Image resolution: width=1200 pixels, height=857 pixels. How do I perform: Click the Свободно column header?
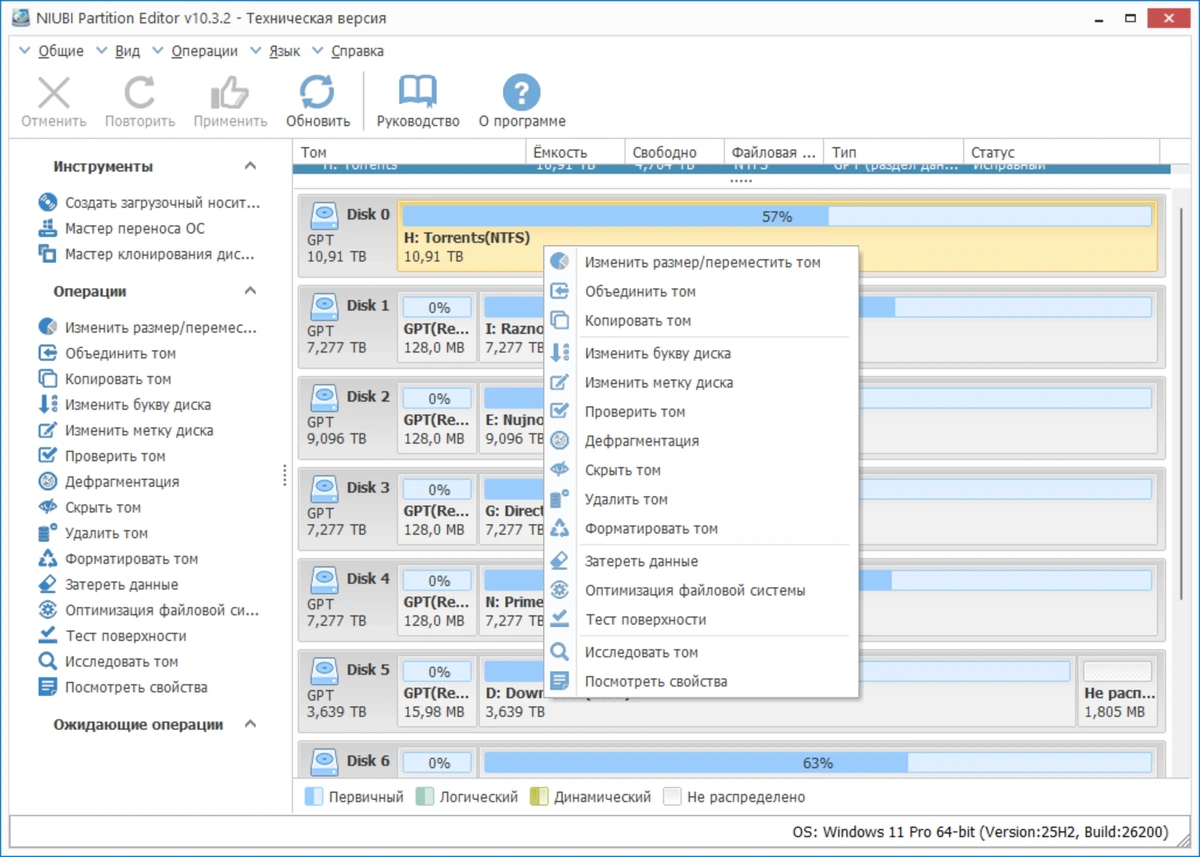[x=675, y=152]
